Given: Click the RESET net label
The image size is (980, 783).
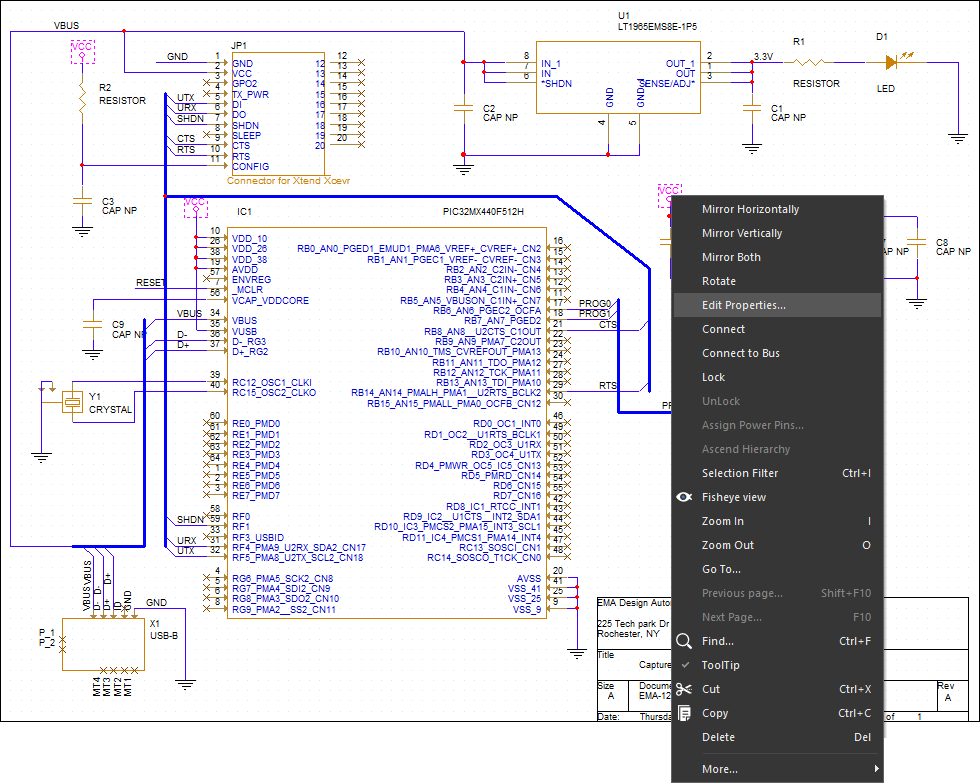Looking at the screenshot, I should (150, 283).
